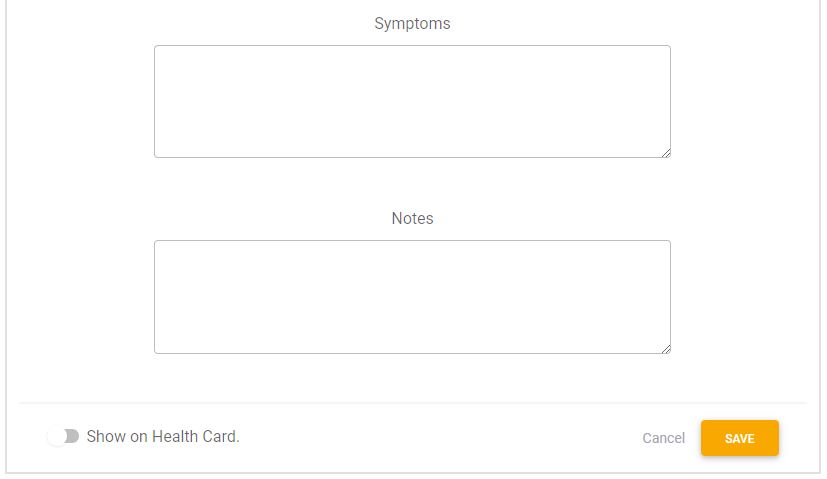Activate the Notes multiline input

point(412,296)
